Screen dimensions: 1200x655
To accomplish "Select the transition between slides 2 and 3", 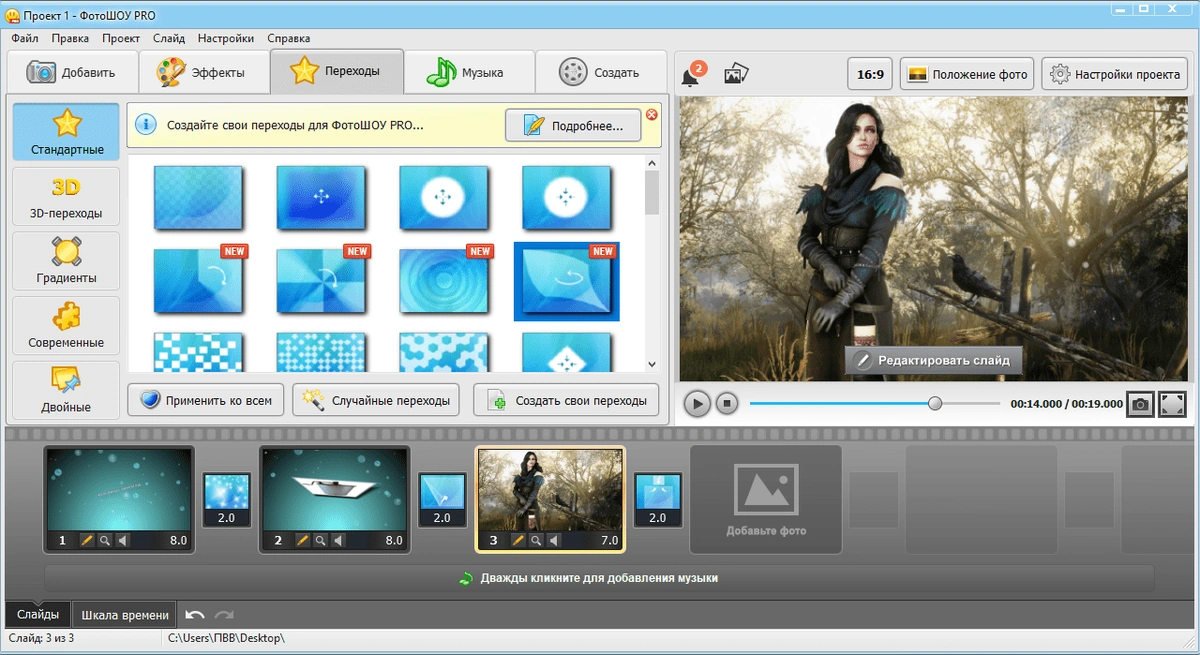I will click(x=441, y=500).
